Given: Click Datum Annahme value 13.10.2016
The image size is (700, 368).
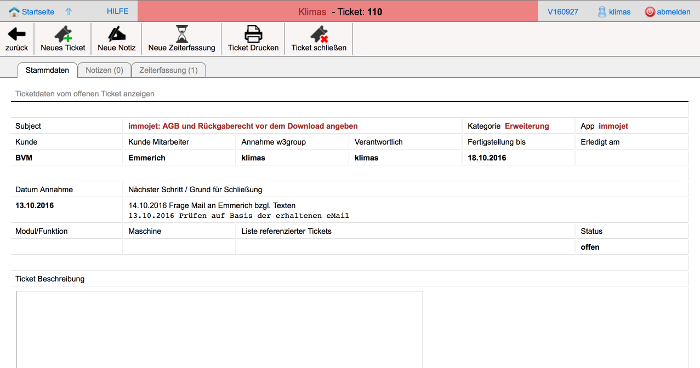Looking at the screenshot, I should pyautogui.click(x=34, y=205).
